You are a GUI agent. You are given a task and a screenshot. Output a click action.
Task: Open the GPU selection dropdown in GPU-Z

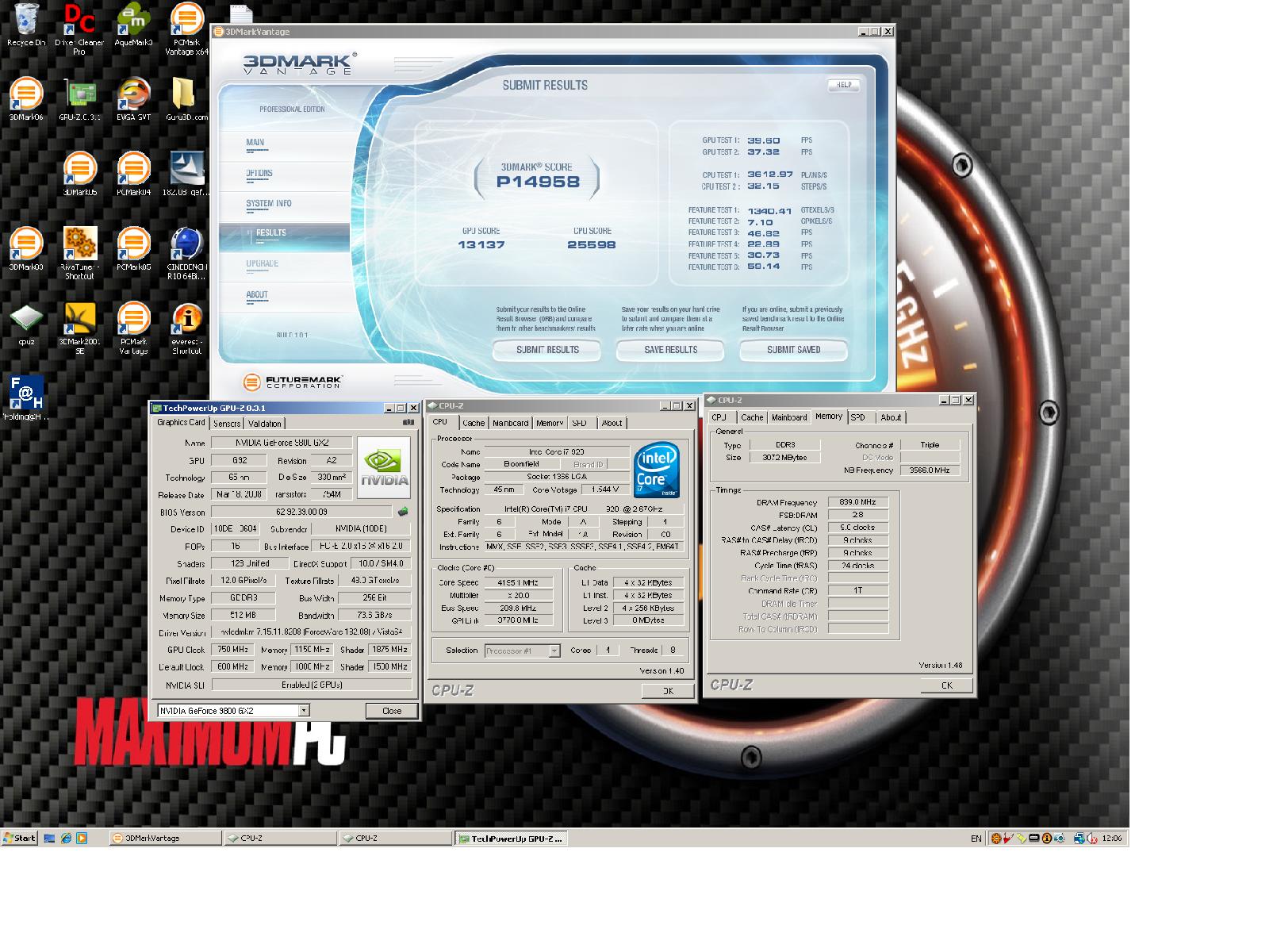304,711
